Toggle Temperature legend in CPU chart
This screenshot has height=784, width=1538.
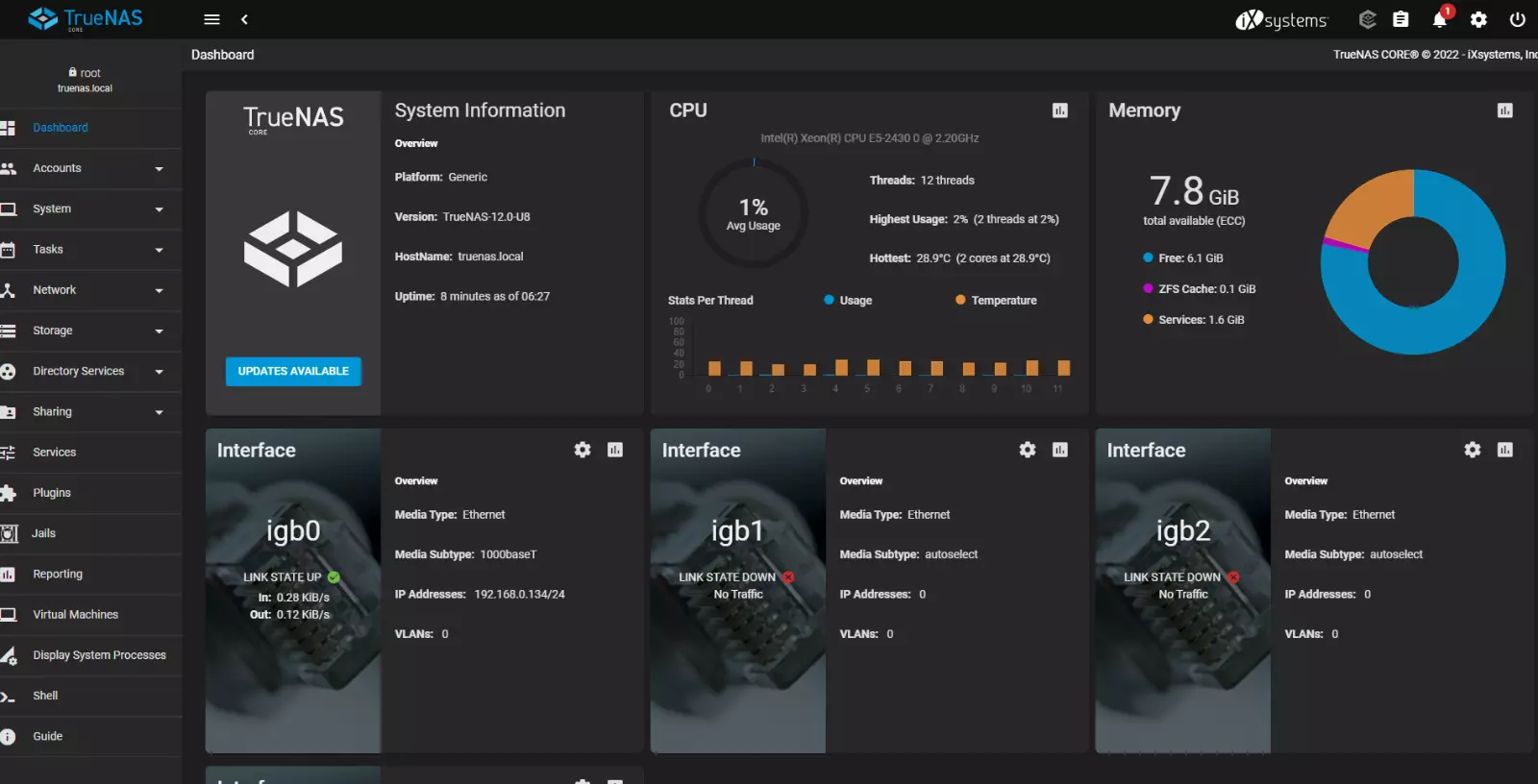[x=996, y=300]
